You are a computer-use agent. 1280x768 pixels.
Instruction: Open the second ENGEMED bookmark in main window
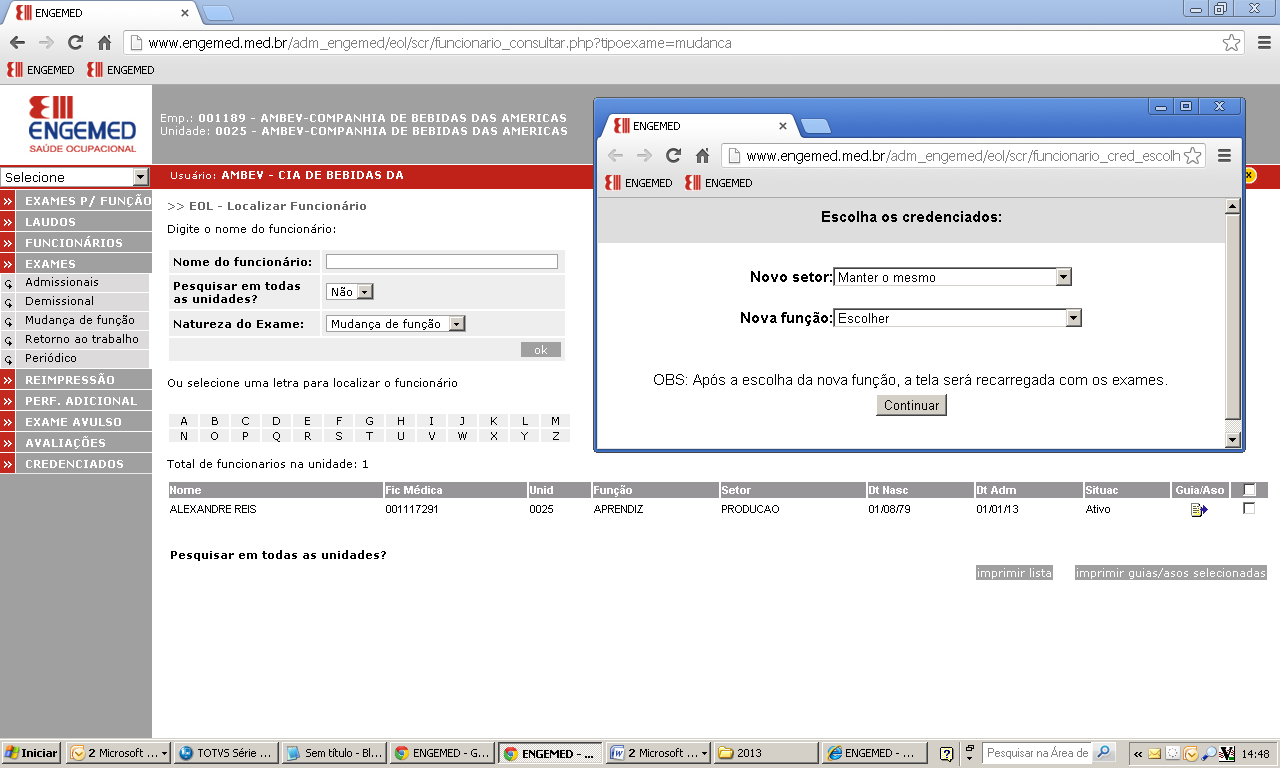[x=121, y=70]
